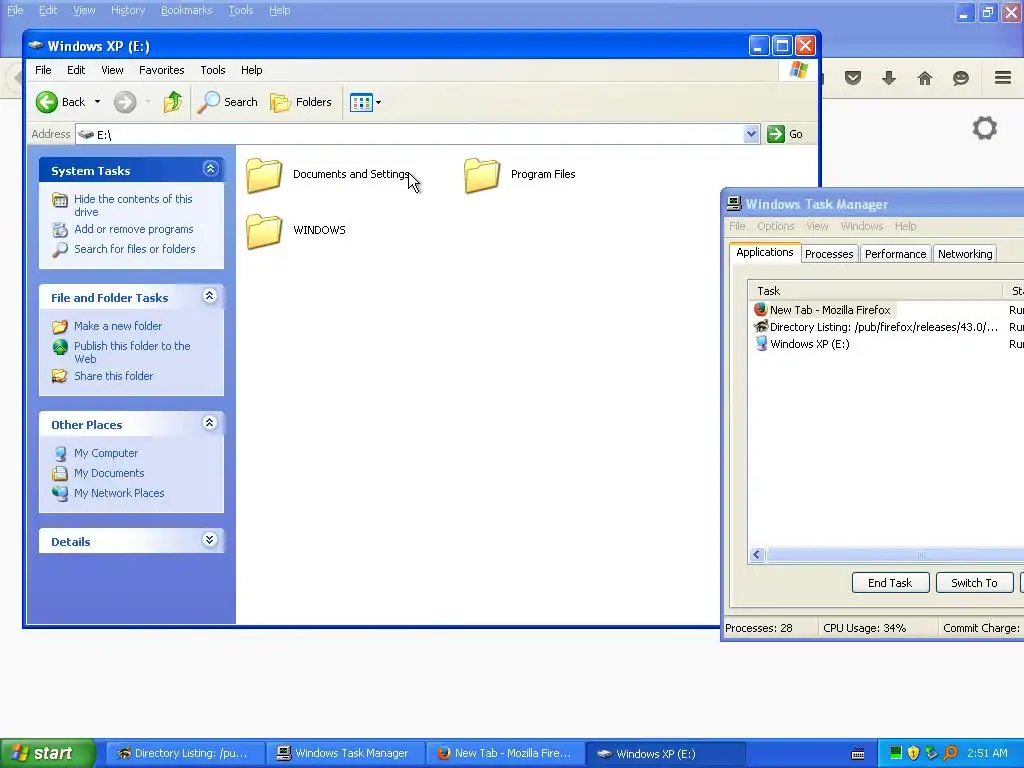The height and width of the screenshot is (768, 1024).
Task: Open My Network Places link
Action: (x=119, y=493)
